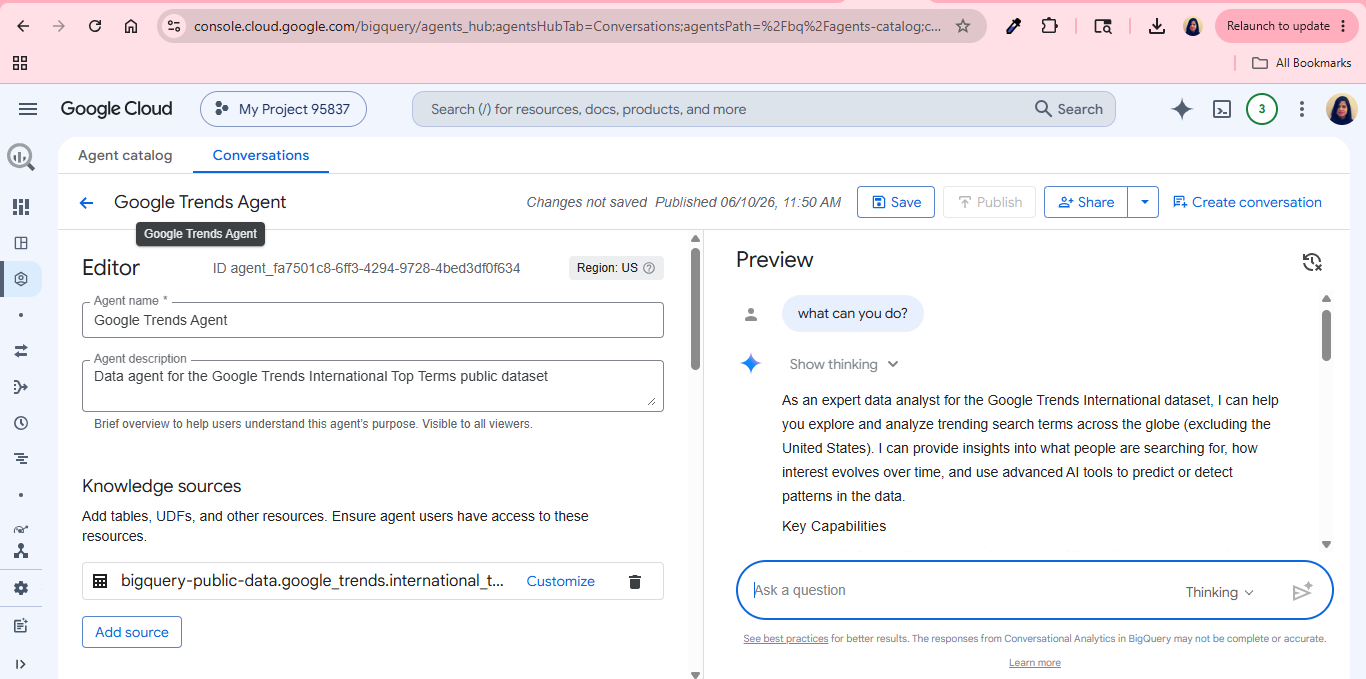Viewport: 1366px width, 679px height.
Task: Click Relaunch to update button
Action: click(1287, 26)
